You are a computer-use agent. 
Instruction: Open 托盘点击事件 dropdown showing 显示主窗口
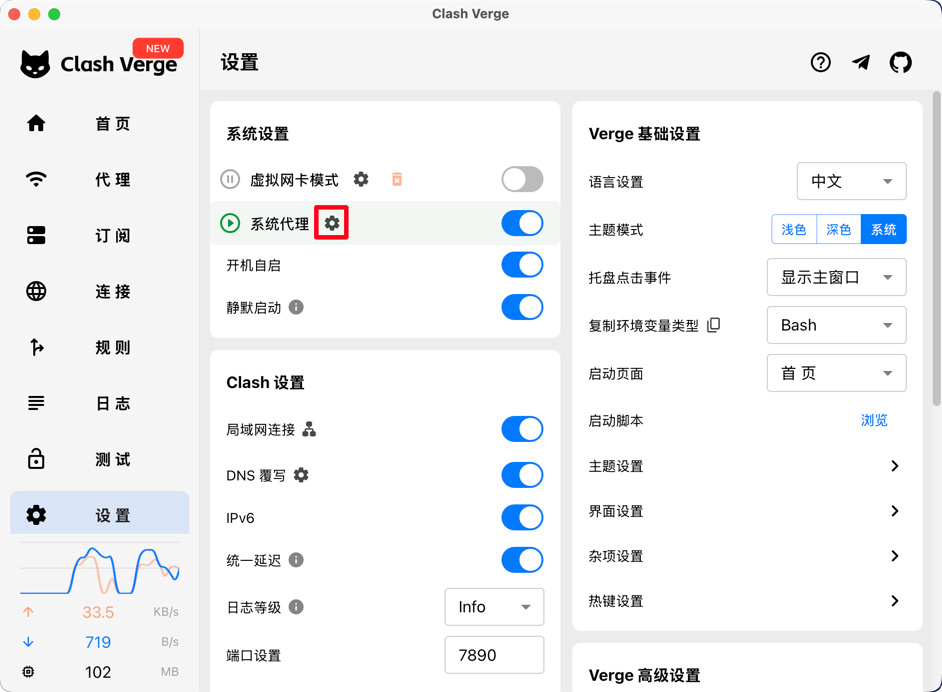click(x=836, y=277)
